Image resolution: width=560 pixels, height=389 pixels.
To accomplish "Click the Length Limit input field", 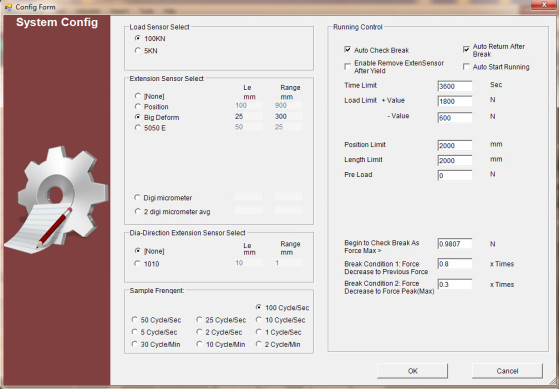I will pos(455,160).
